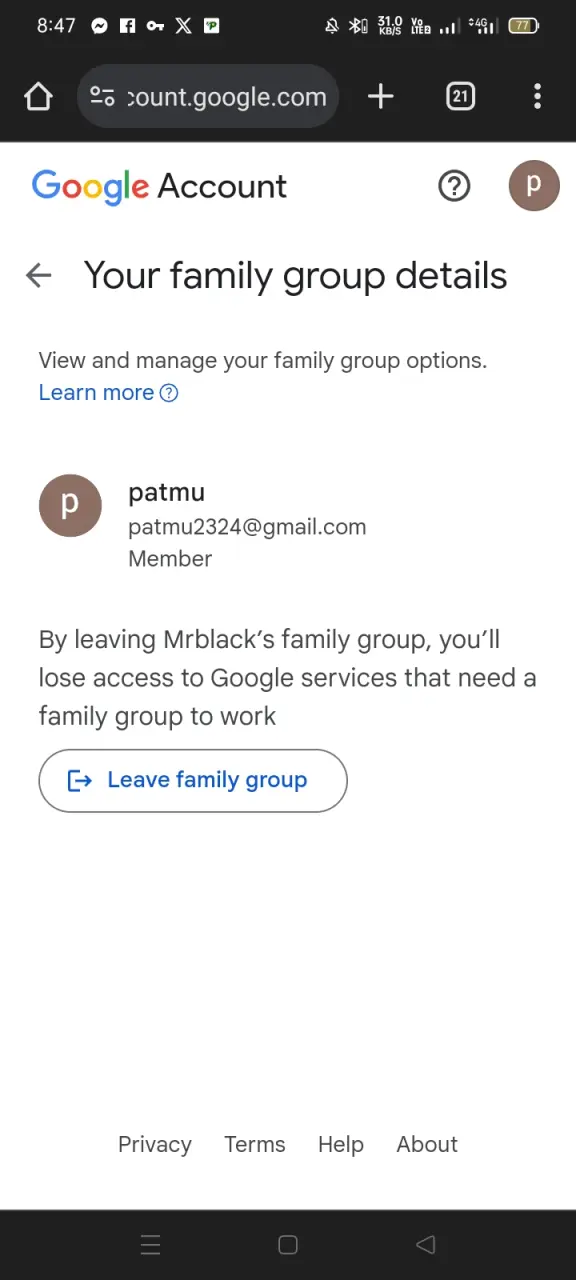This screenshot has width=576, height=1280.
Task: Tap Android recent apps navigation button
Action: 151,1245
